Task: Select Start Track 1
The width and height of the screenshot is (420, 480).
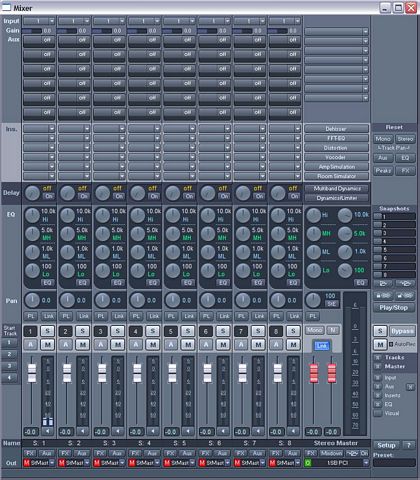Action: (x=9, y=342)
